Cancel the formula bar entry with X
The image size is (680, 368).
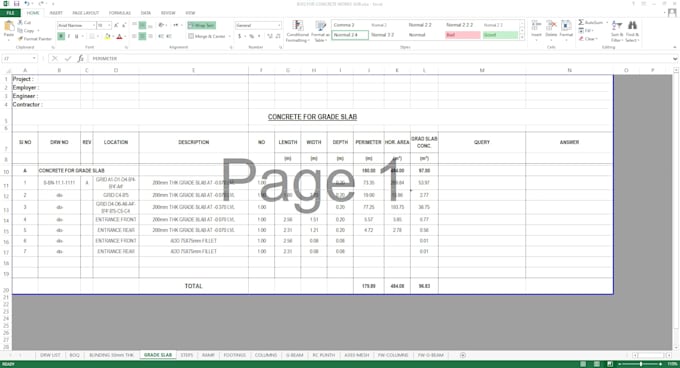click(x=55, y=58)
